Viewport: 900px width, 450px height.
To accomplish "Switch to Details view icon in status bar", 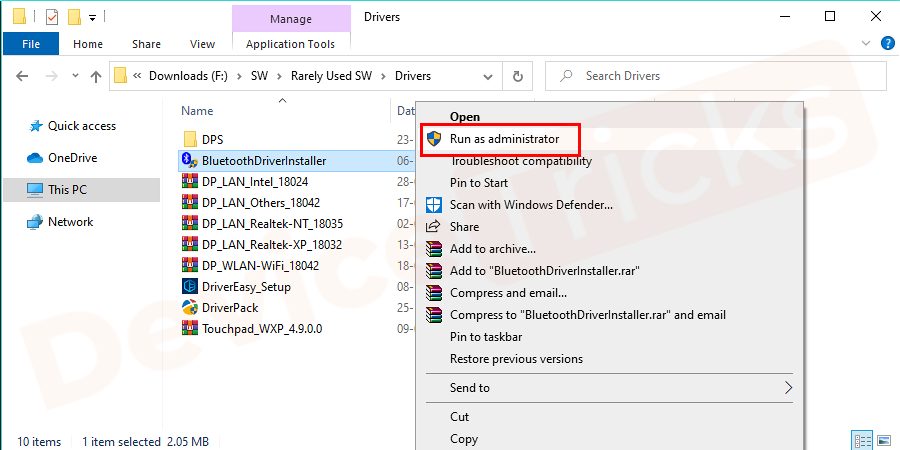I will pyautogui.click(x=862, y=441).
